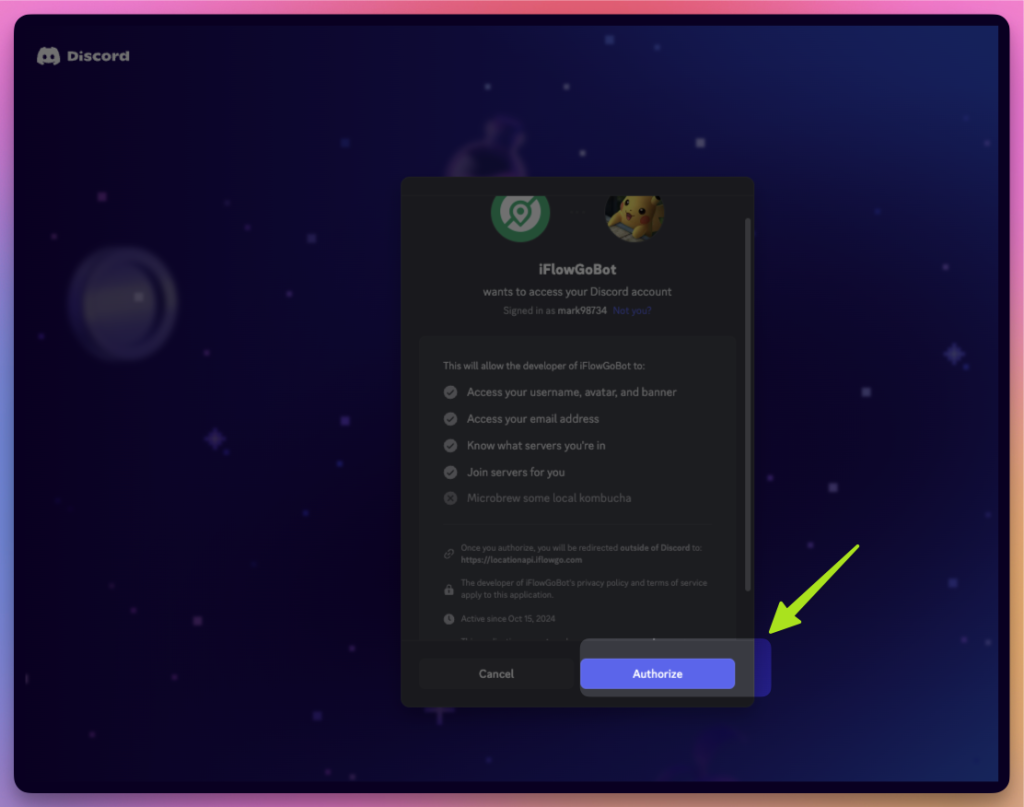Click the dialog's vertical scrollbar
The image size is (1024, 807).
pyautogui.click(x=748, y=405)
